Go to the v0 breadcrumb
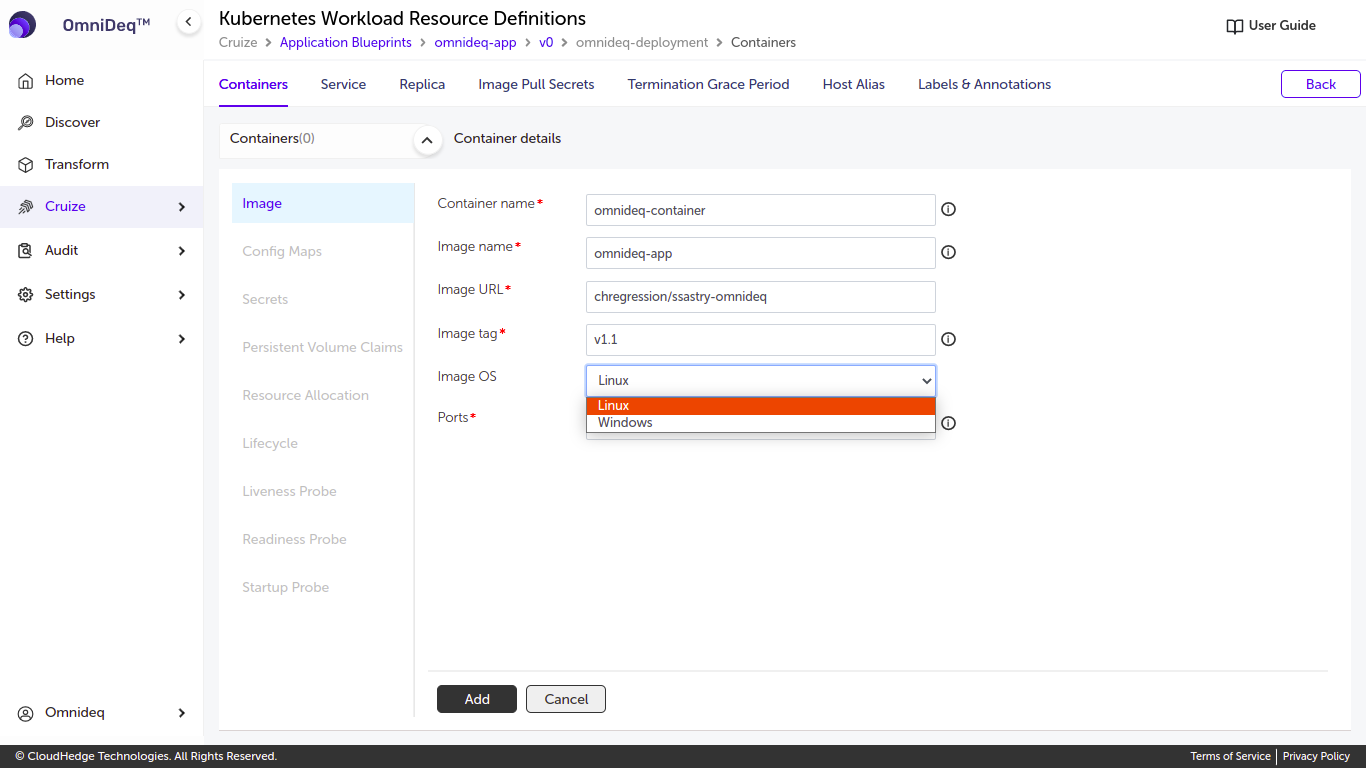 [x=546, y=42]
